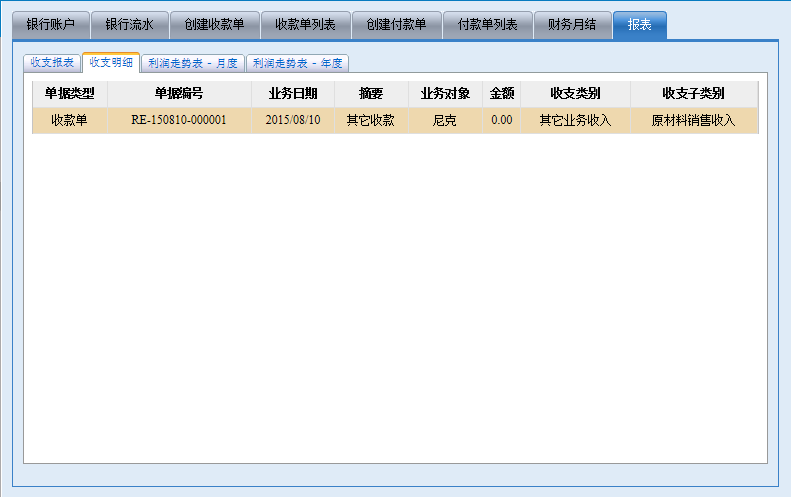Open the 财务月结 tab
This screenshot has width=791, height=497.
click(572, 25)
